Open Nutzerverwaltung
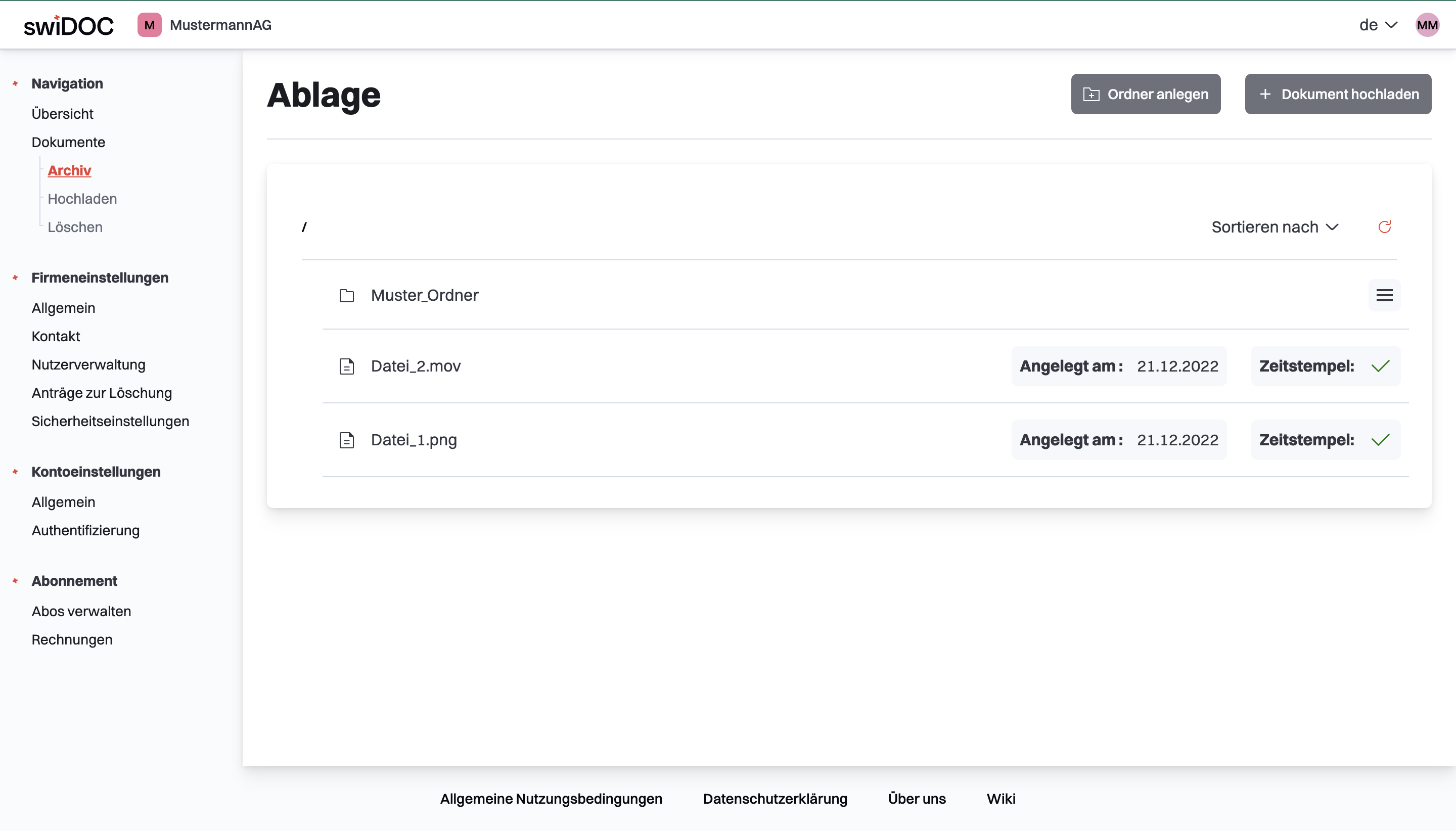The image size is (1456, 831). pyautogui.click(x=88, y=365)
